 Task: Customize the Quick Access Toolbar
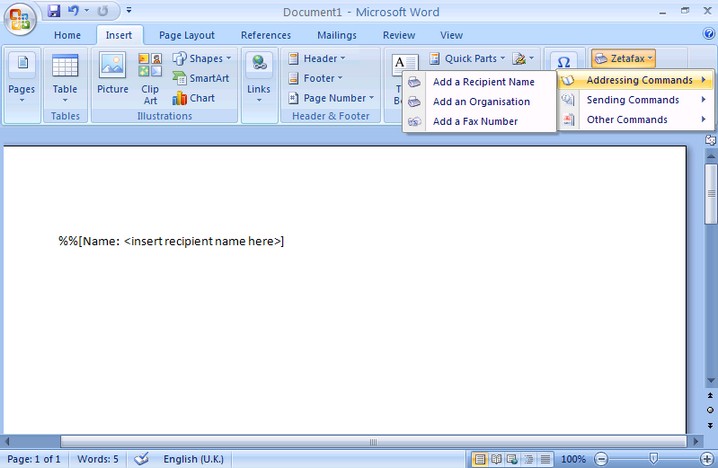click(129, 10)
